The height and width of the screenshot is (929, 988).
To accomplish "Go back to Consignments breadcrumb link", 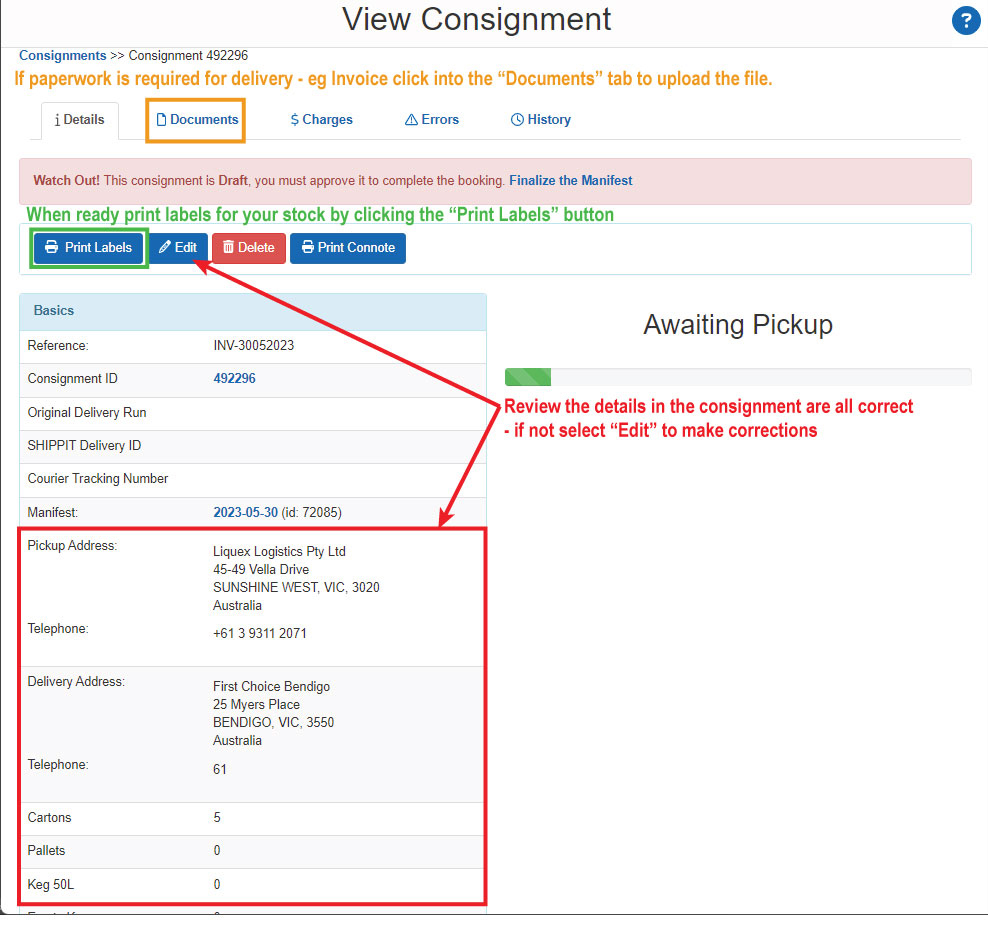I will click(62, 55).
